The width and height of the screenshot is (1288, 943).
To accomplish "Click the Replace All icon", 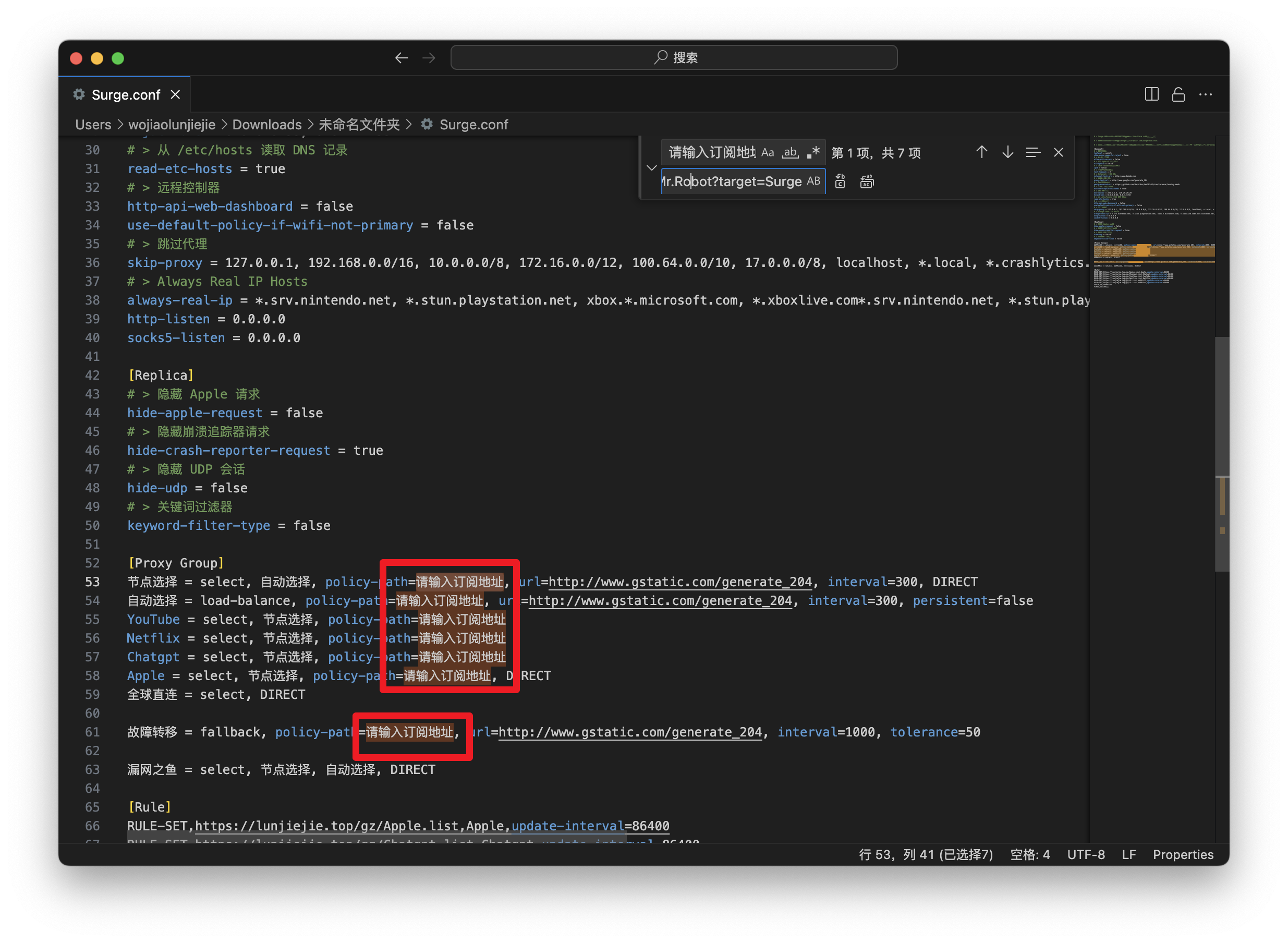I will [866, 182].
